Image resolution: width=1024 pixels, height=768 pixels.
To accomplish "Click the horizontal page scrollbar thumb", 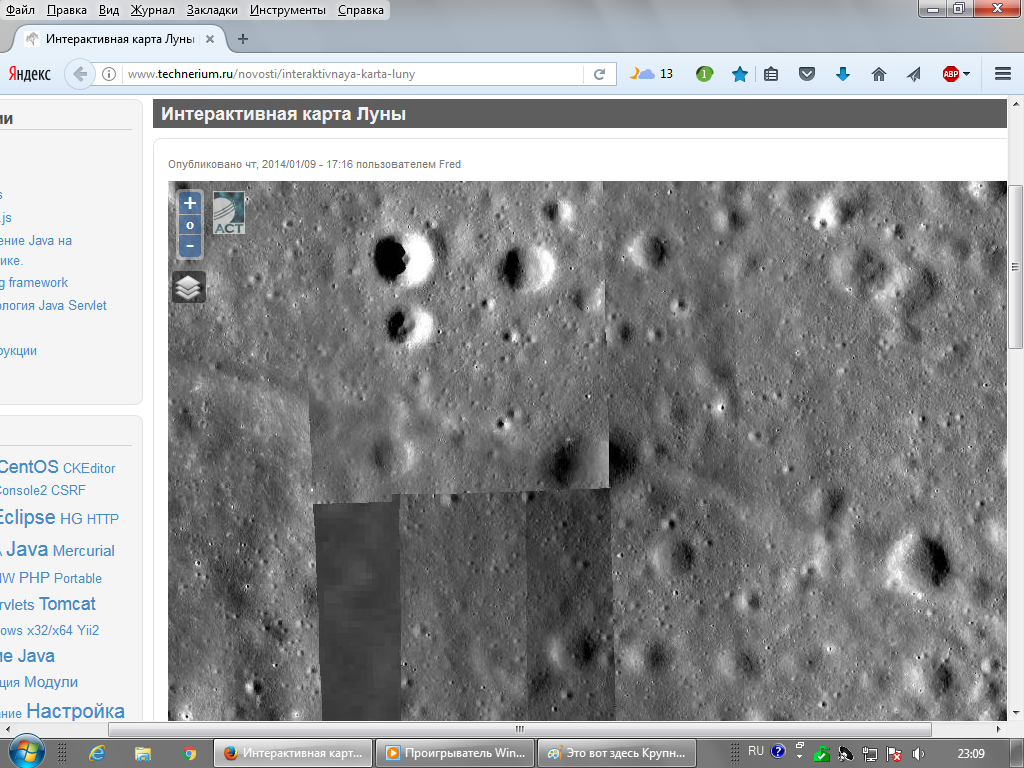I will point(519,729).
